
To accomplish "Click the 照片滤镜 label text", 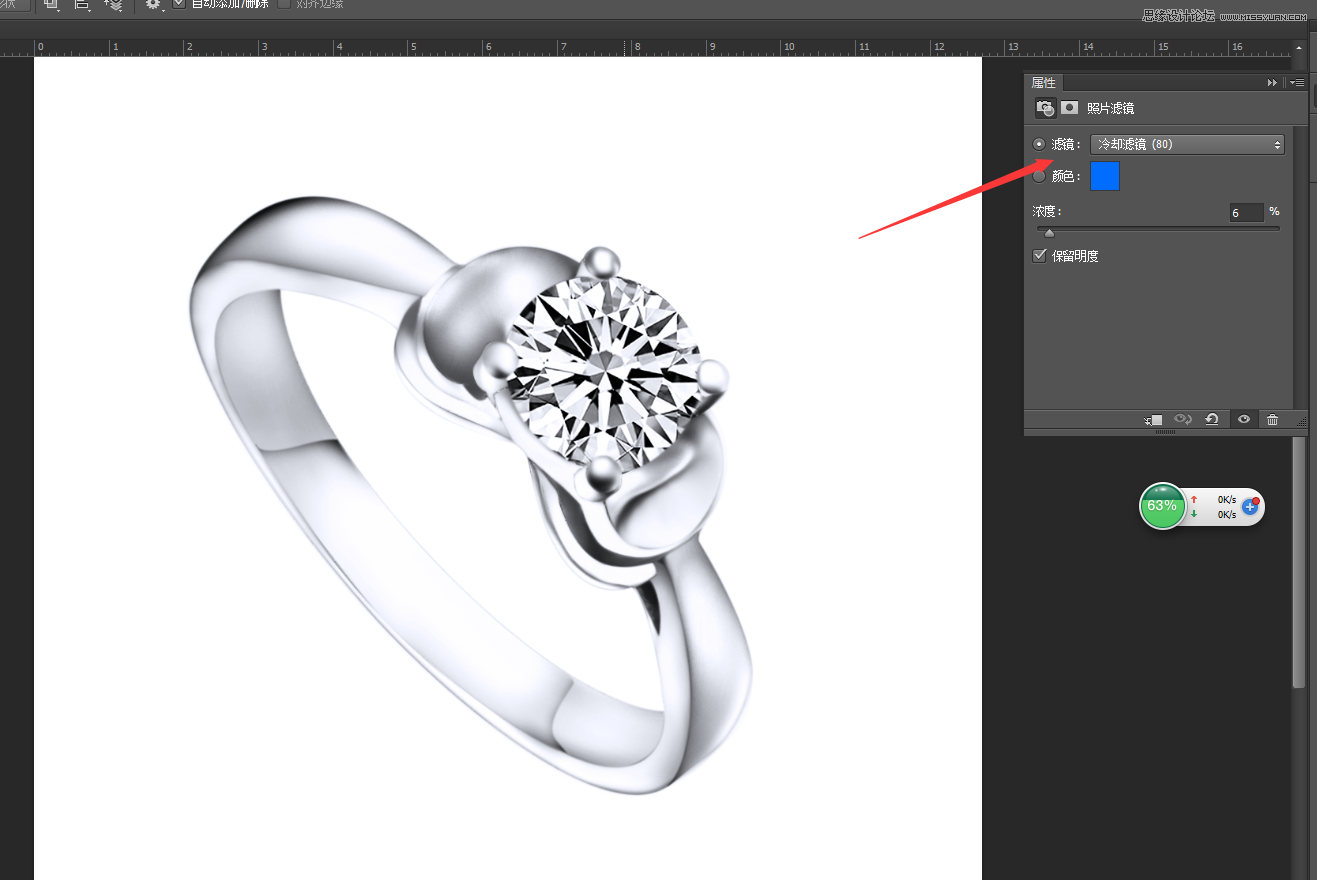I will (x=1111, y=108).
